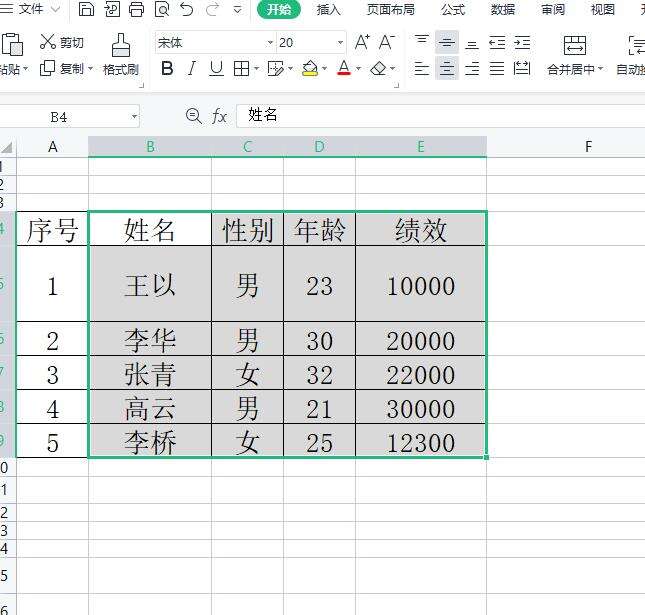
Task: Switch to the 页面布局 (Page Layout) tab
Action: click(x=391, y=9)
